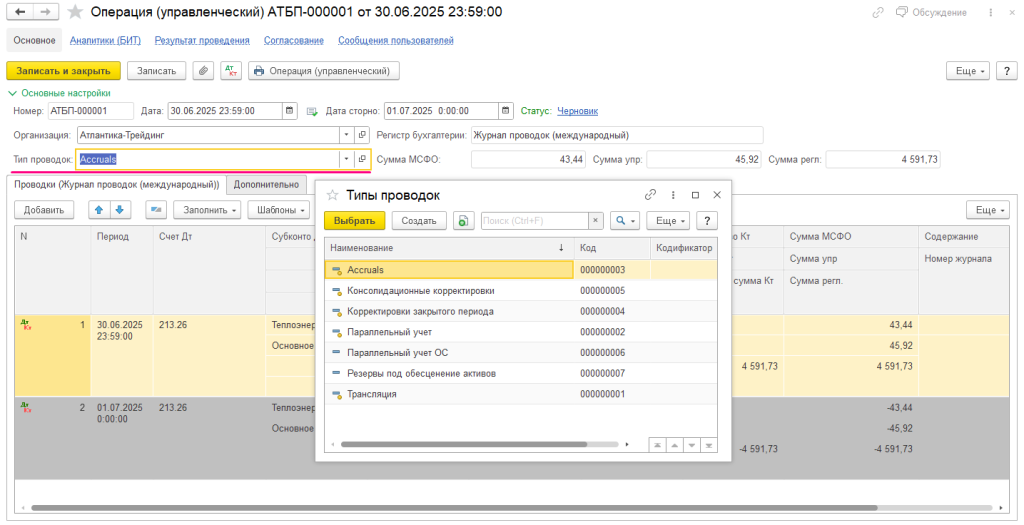The image size is (1024, 525).
Task: Click the Черновик status link
Action: [577, 111]
